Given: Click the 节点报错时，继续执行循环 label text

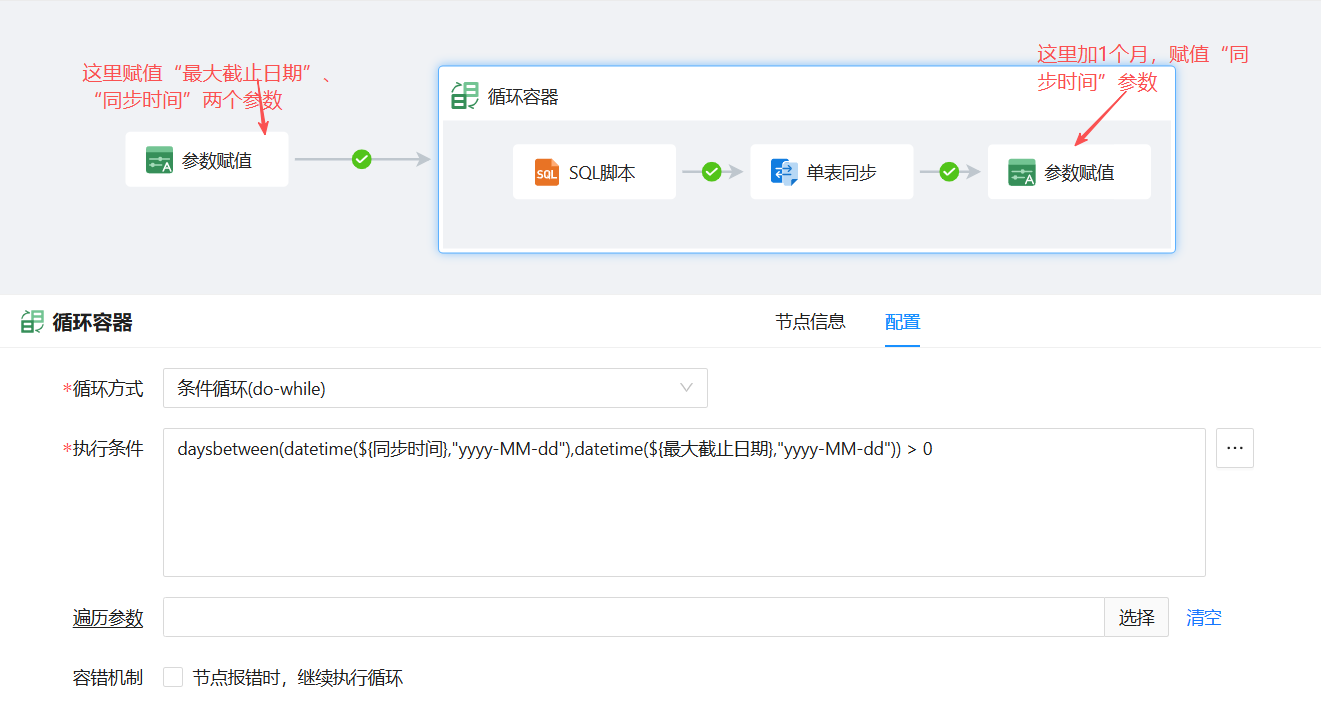Looking at the screenshot, I should tap(297, 678).
